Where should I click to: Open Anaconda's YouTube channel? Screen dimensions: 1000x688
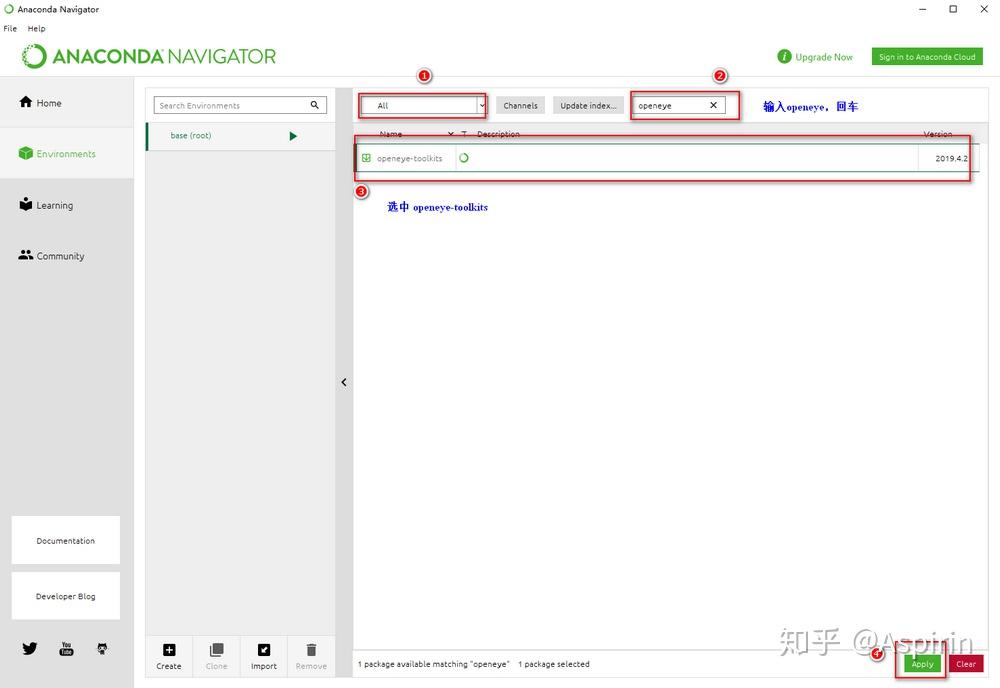click(65, 648)
